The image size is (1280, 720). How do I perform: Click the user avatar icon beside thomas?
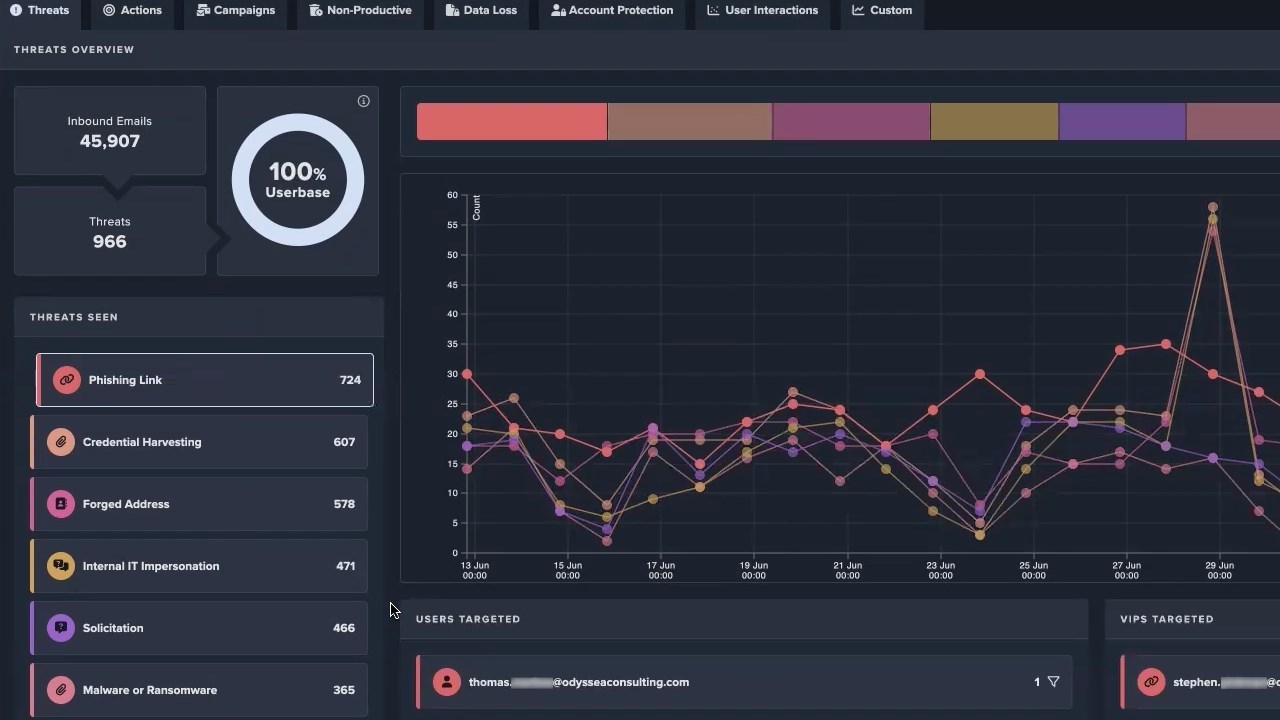pos(447,682)
